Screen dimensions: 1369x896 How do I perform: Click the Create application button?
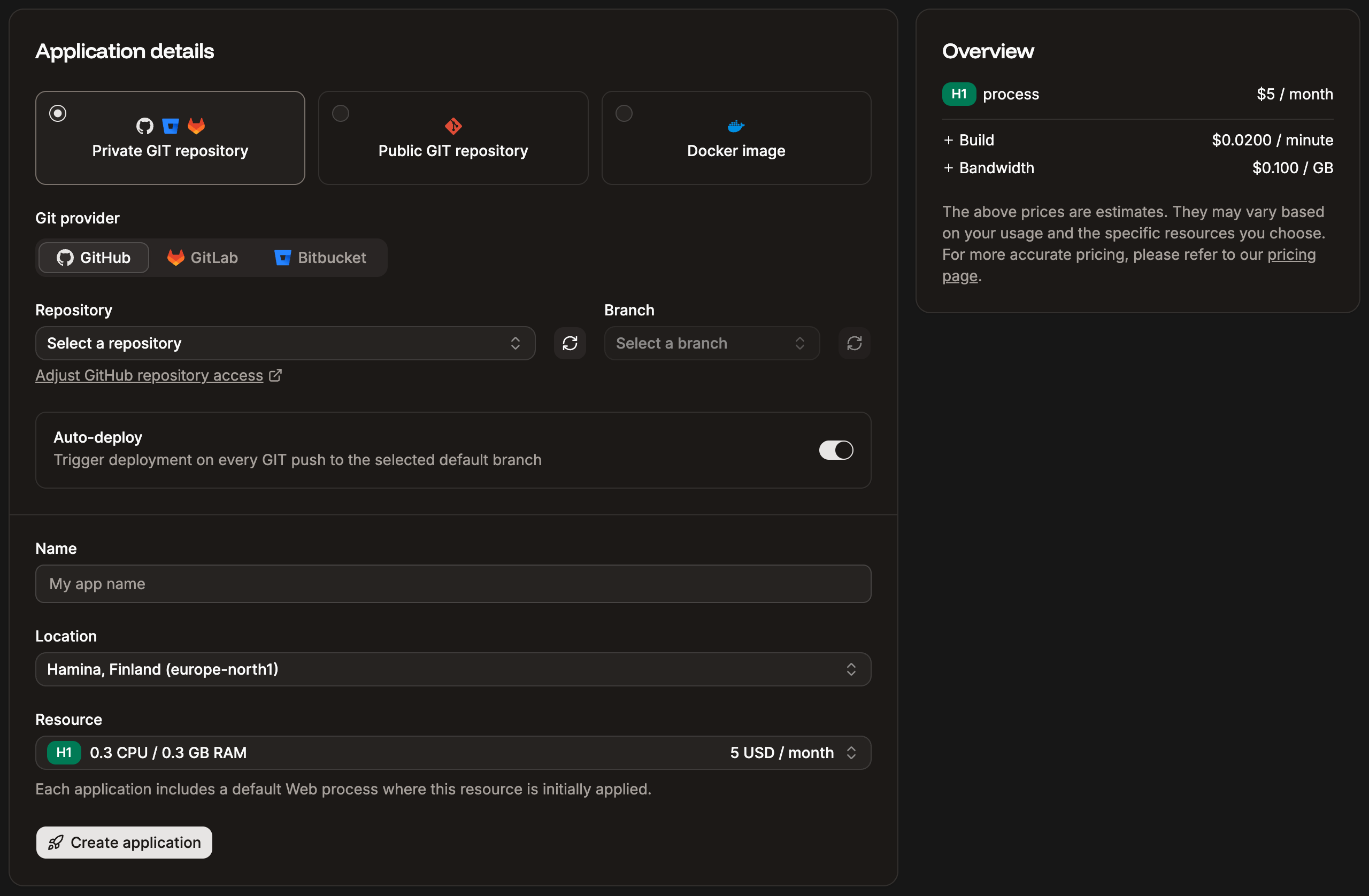pos(124,843)
